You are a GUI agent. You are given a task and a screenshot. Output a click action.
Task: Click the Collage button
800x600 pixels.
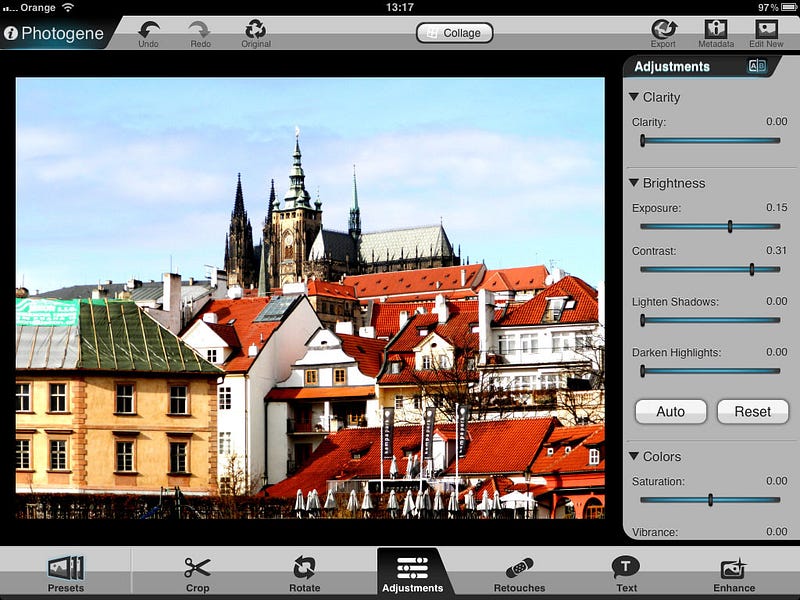click(455, 33)
